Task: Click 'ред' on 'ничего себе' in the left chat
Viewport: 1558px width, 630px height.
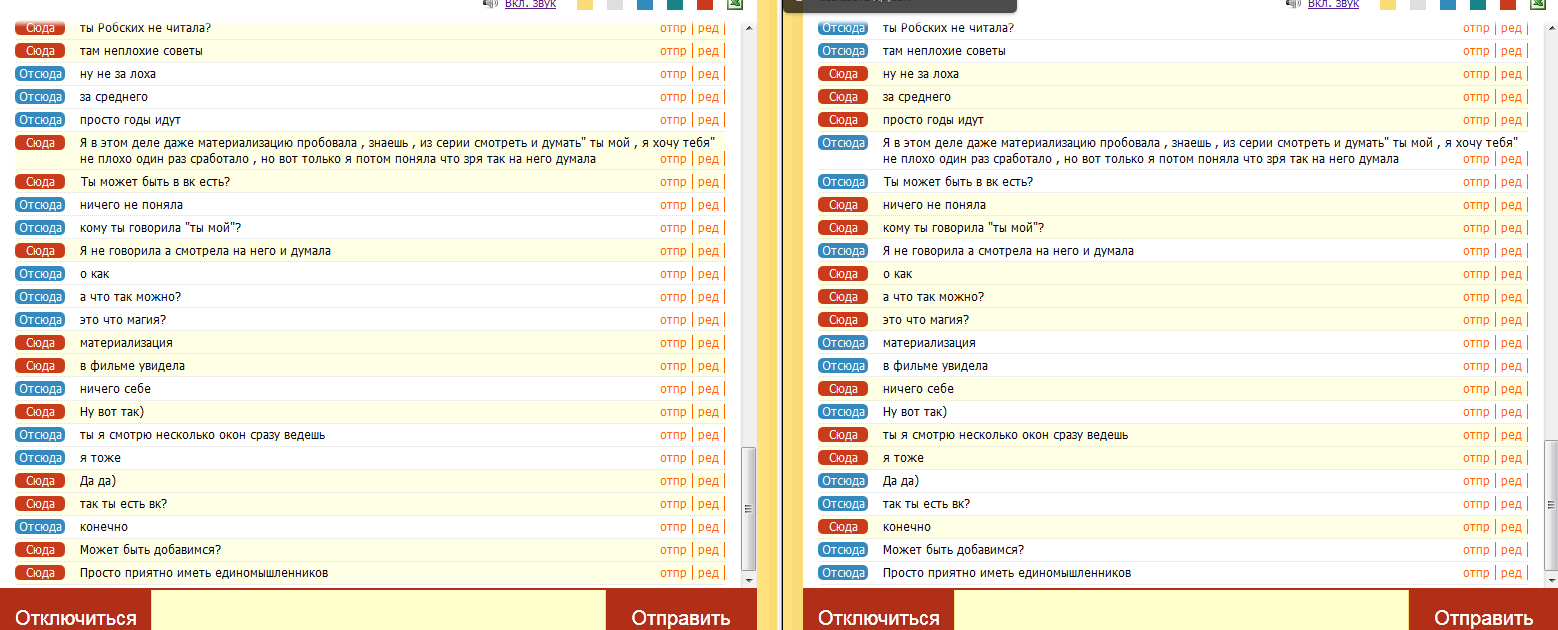Action: [708, 389]
